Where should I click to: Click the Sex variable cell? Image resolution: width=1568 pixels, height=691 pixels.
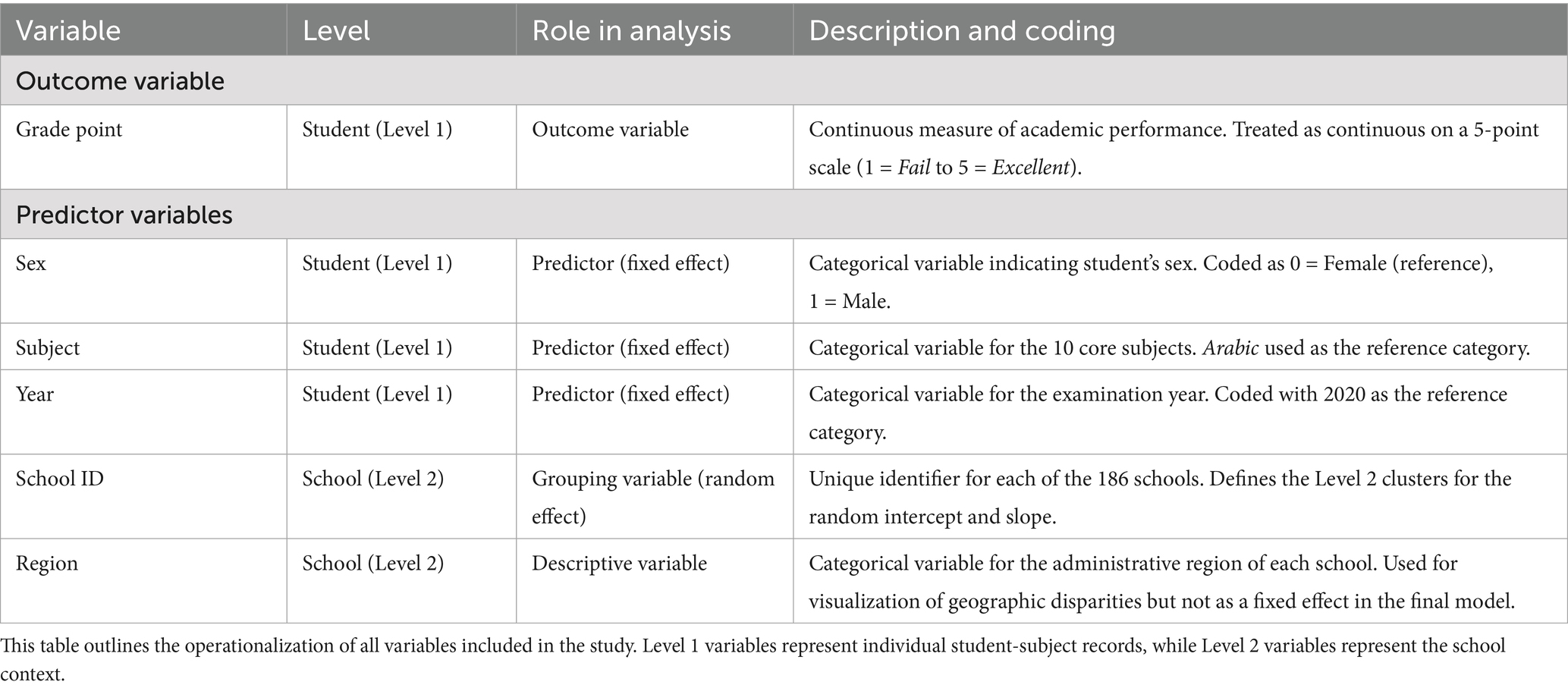click(x=31, y=263)
